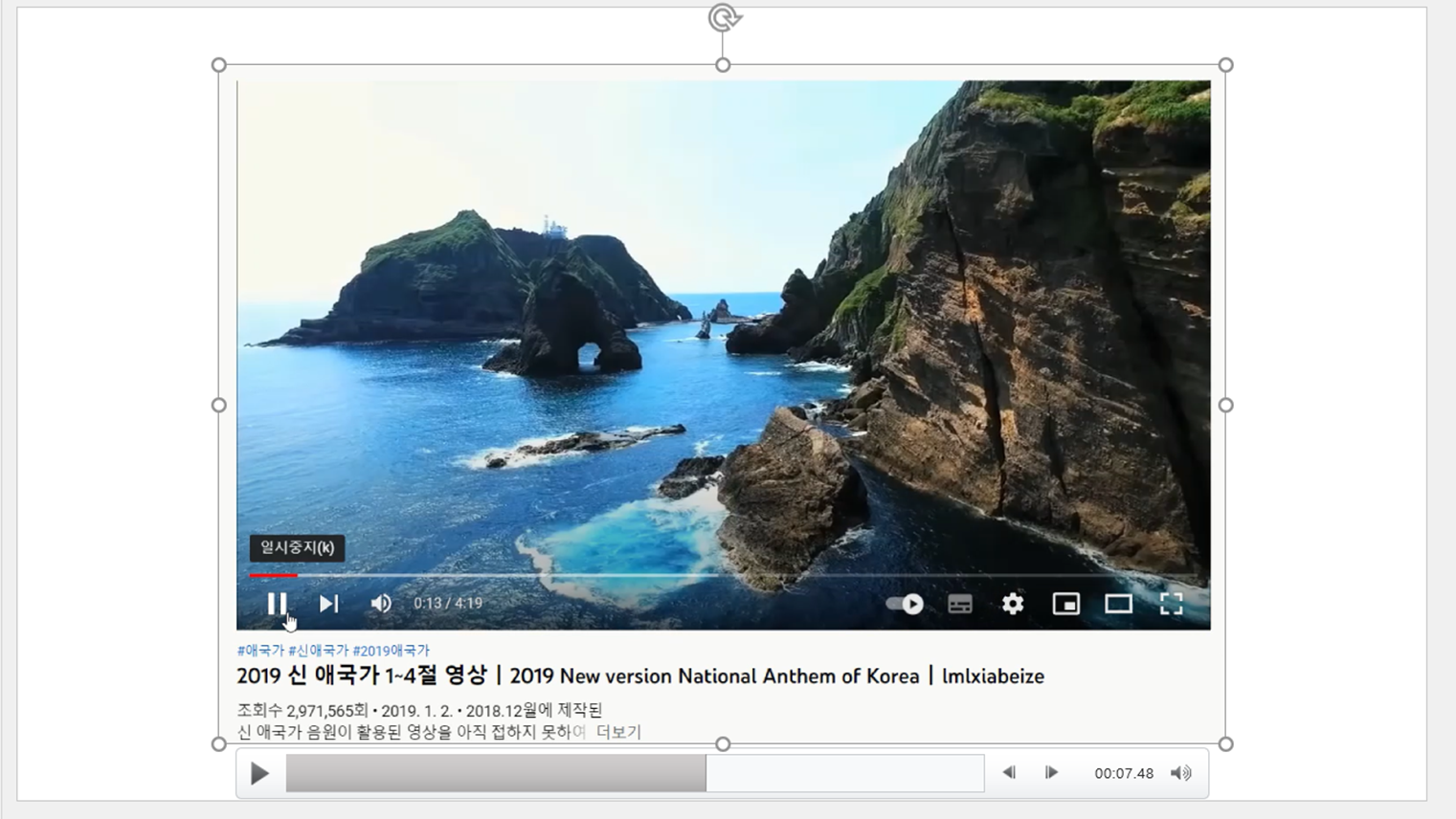
Task: Click the bottom-middle resize handle
Action: pos(723,743)
